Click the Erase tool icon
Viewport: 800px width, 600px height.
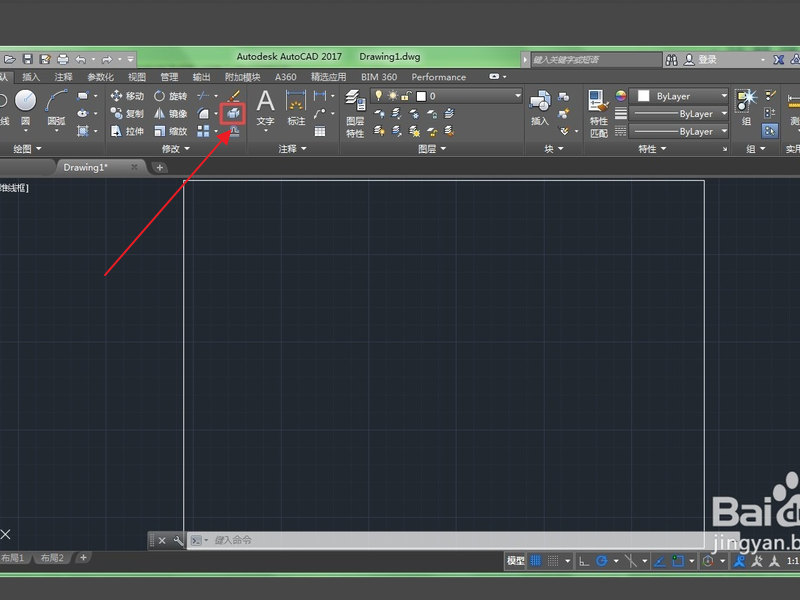[234, 96]
